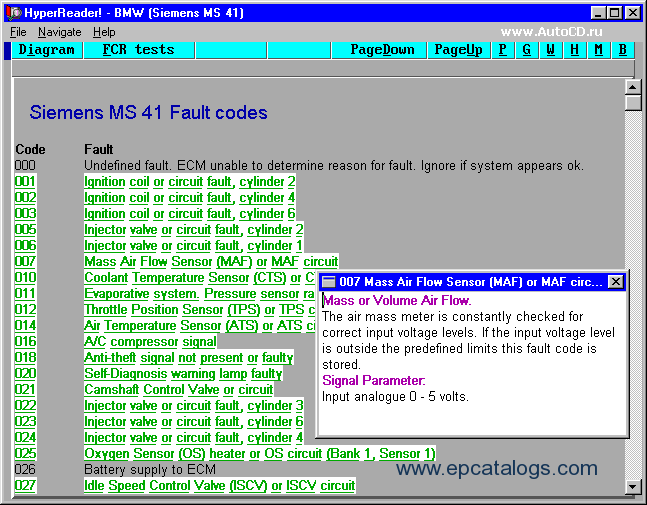This screenshot has height=505, width=647.
Task: Click 'Input analogue 0 - 5 volts.' text
Action: [x=395, y=397]
